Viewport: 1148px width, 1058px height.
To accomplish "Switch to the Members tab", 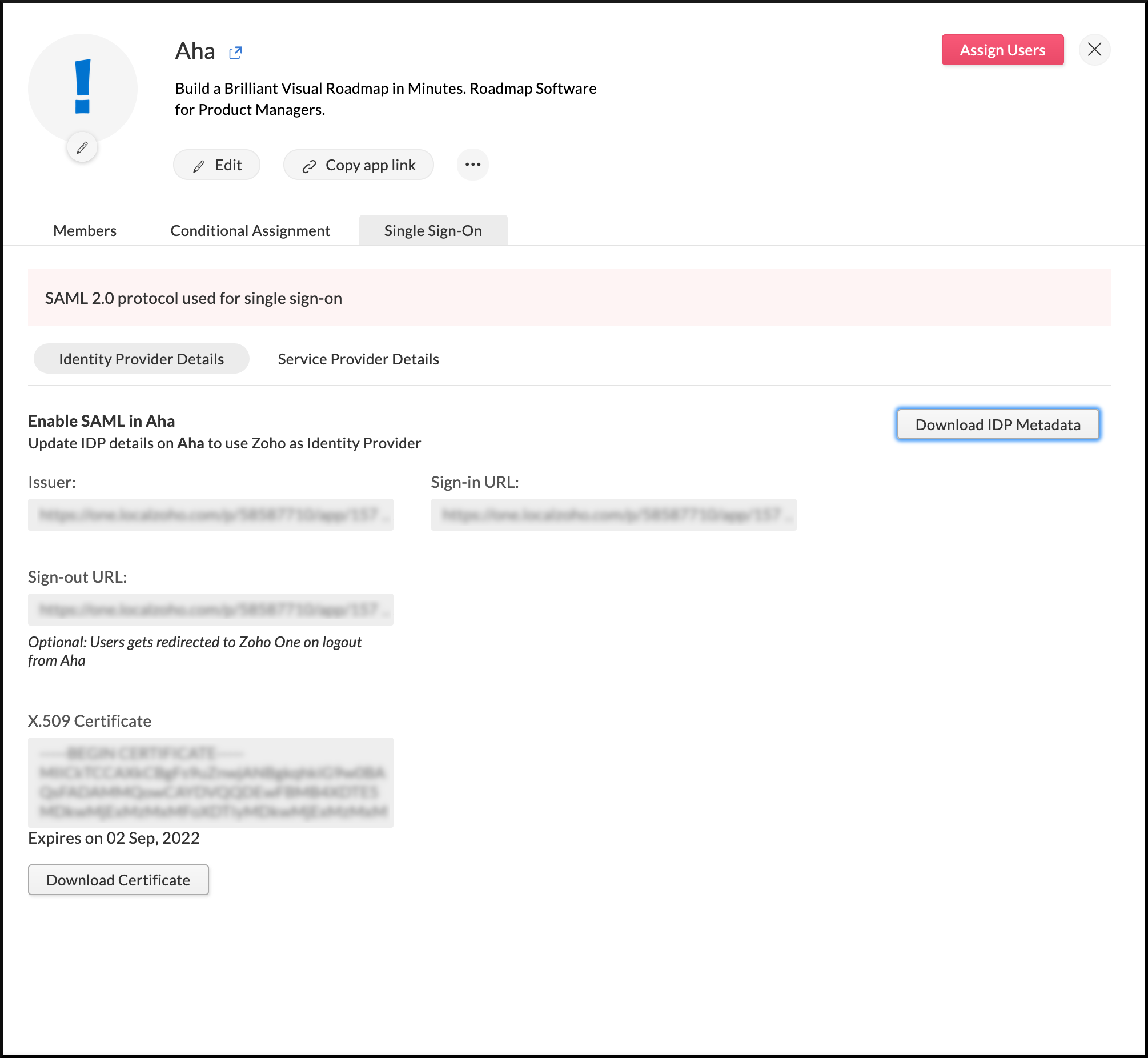I will tap(85, 230).
